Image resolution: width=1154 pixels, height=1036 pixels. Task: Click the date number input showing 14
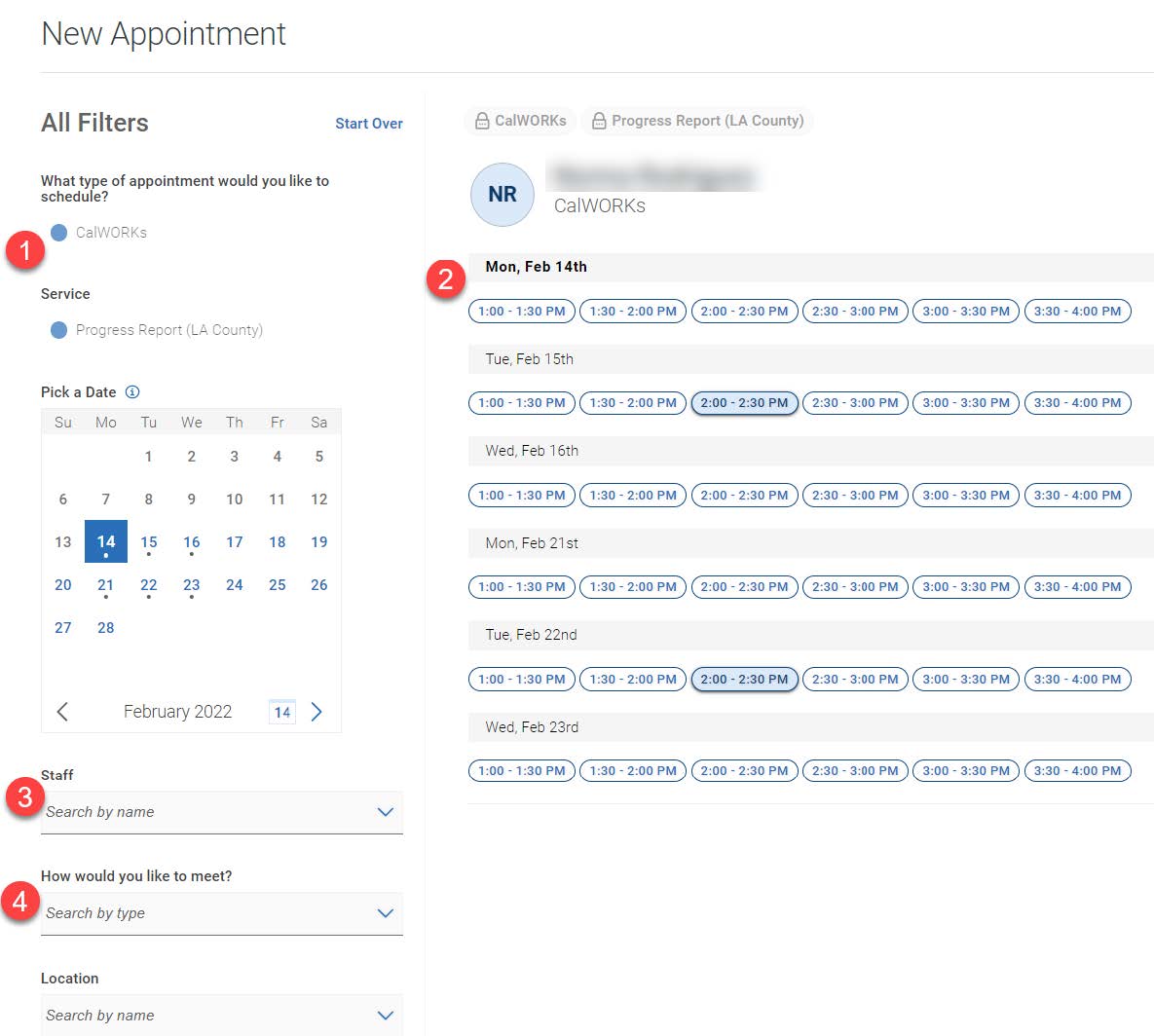pyautogui.click(x=281, y=711)
